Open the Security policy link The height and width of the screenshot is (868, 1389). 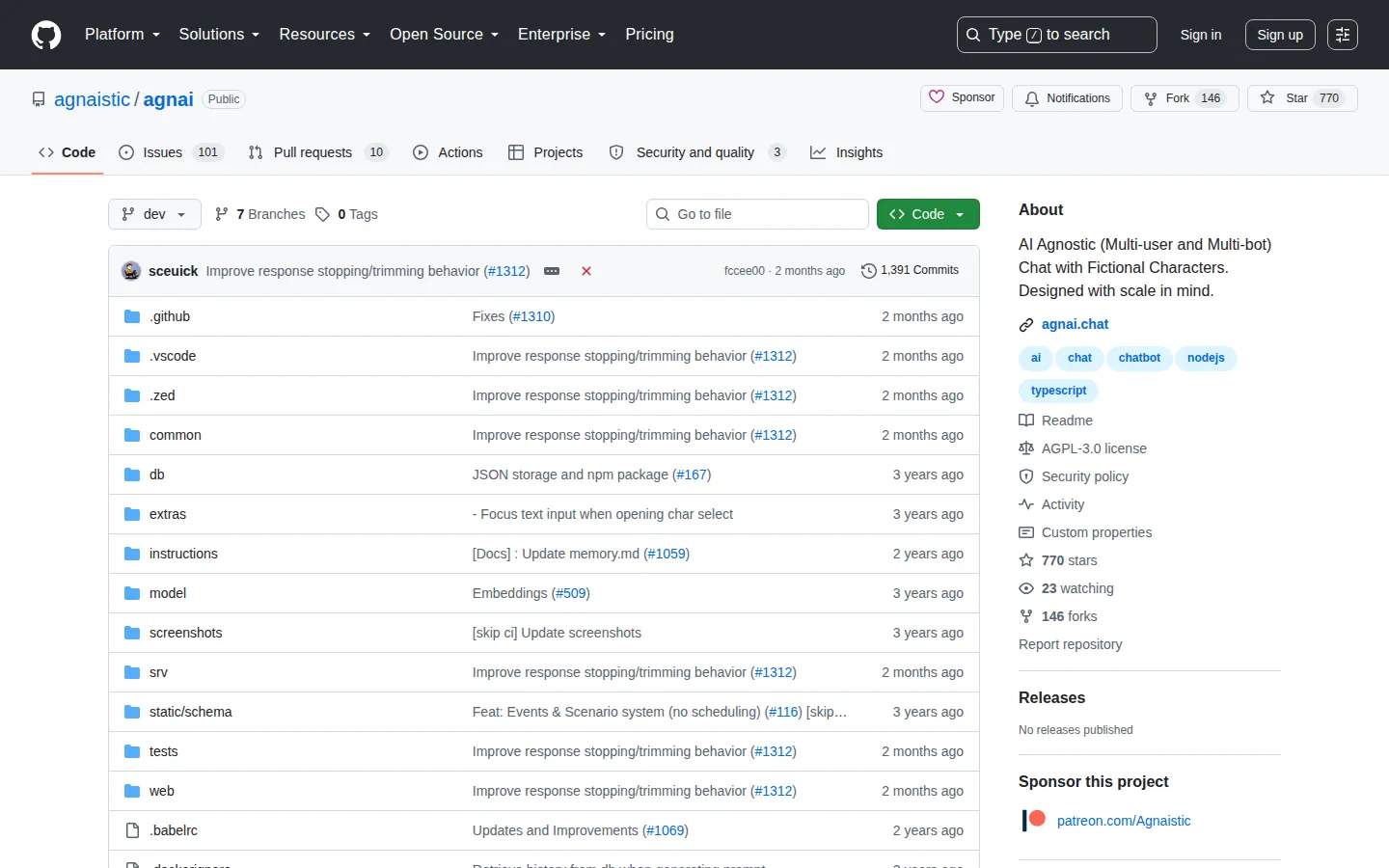click(x=1074, y=476)
